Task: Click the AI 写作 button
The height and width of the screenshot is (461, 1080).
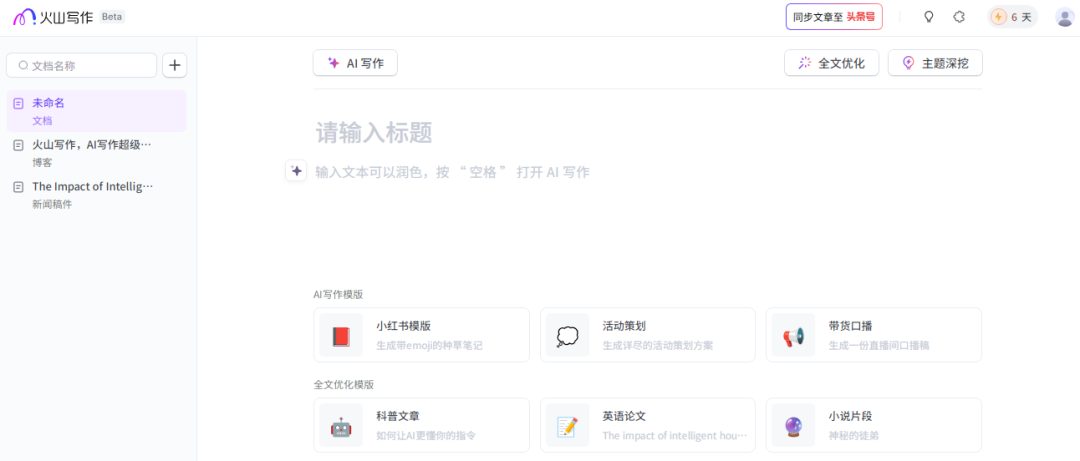Action: point(355,63)
